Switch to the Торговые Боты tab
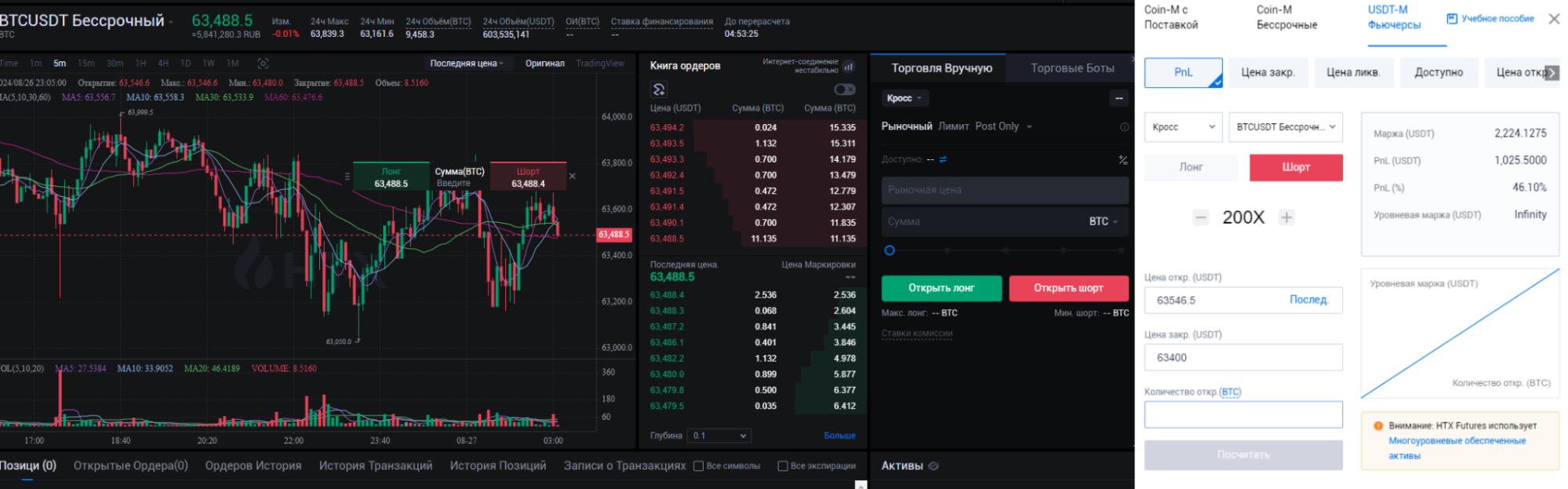Screen dimensions: 1568x489 (1071, 68)
